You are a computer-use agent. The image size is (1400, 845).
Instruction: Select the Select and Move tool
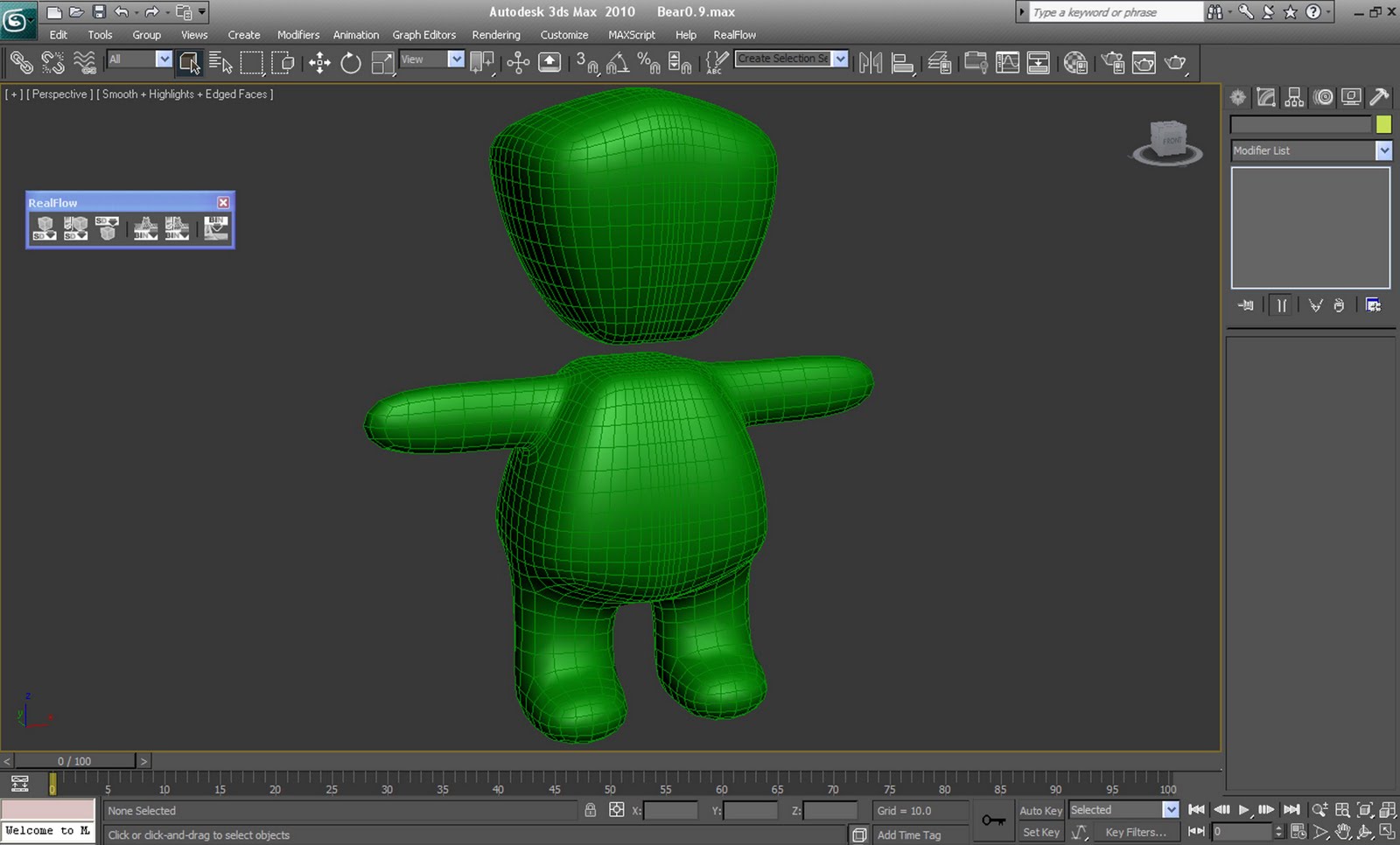pyautogui.click(x=319, y=62)
